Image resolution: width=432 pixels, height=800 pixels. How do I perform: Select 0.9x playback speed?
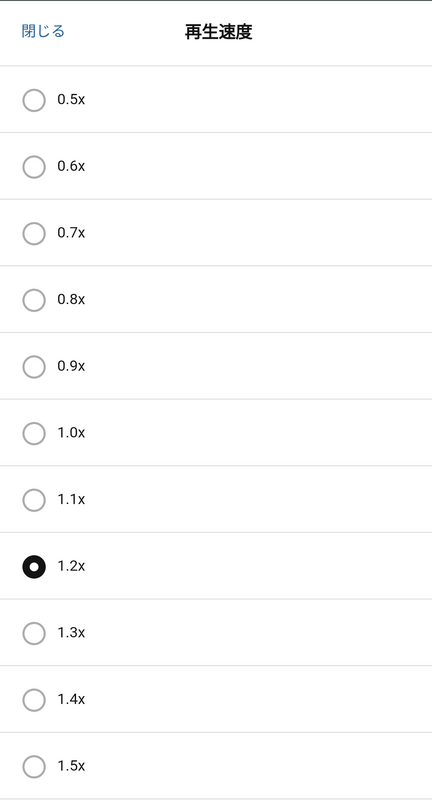click(34, 366)
